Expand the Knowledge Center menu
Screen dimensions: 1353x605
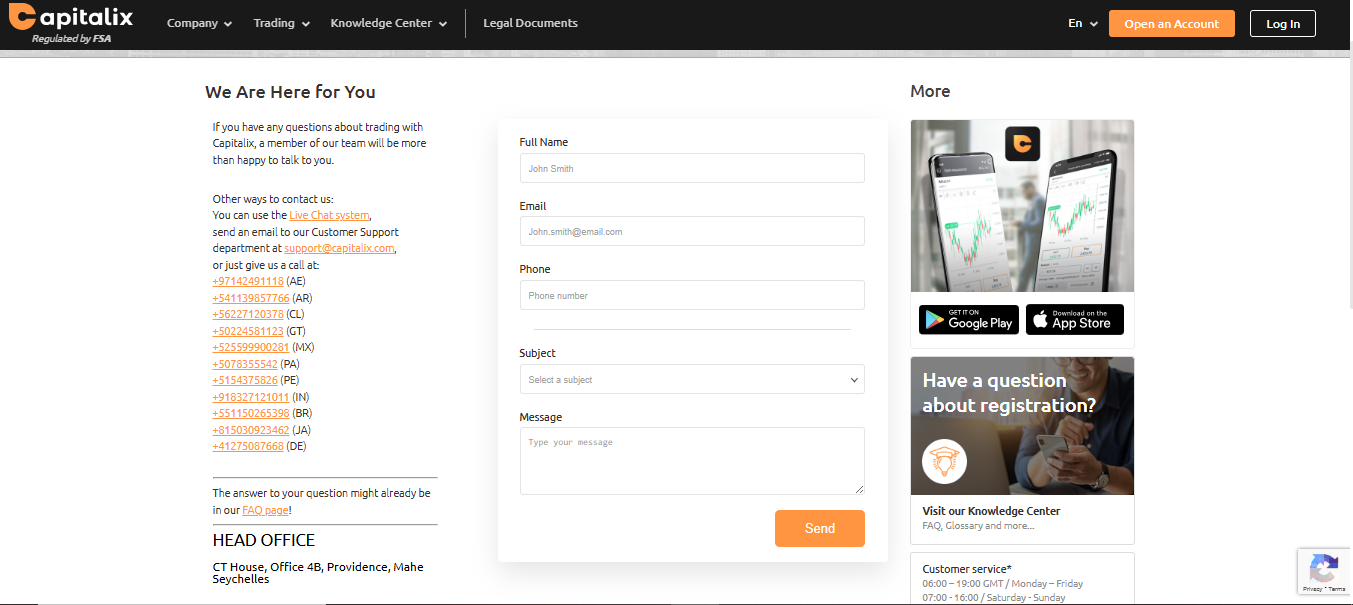tap(388, 23)
